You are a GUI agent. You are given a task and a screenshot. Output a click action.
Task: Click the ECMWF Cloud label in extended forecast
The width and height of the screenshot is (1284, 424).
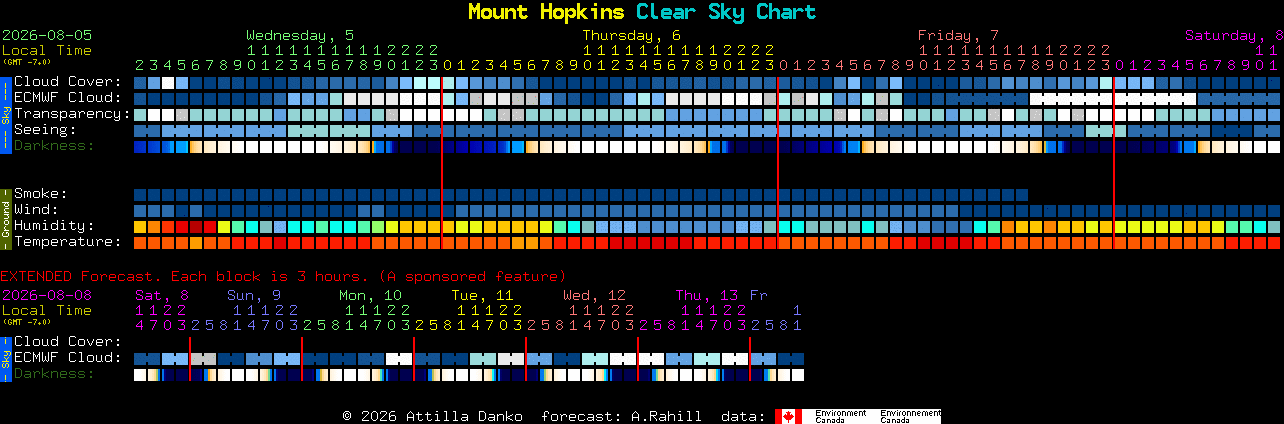coord(68,358)
